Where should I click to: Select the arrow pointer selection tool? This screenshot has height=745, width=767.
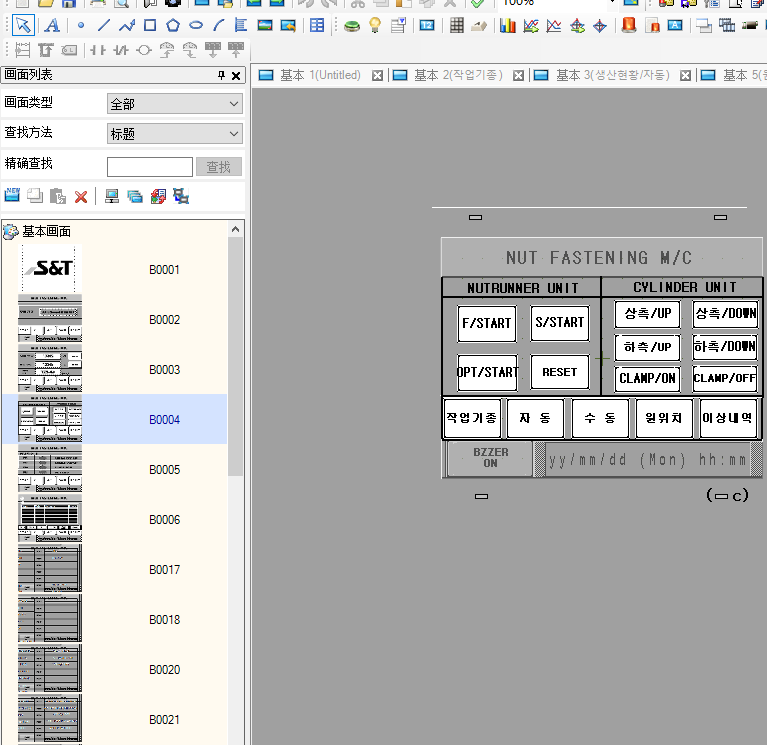[22, 26]
